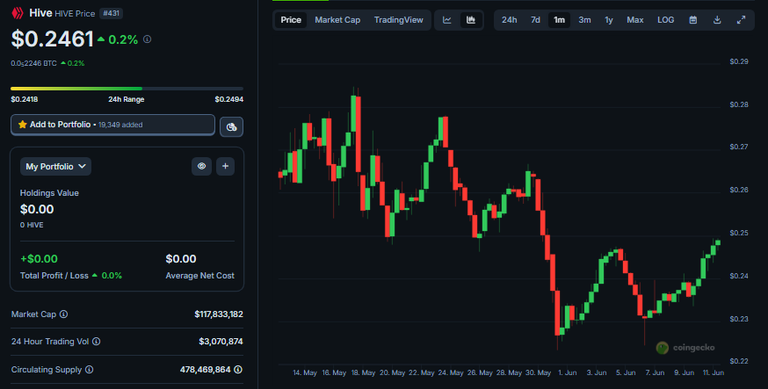Toggle portfolio holdings visibility eye icon
768x389 pixels.
coord(201,166)
